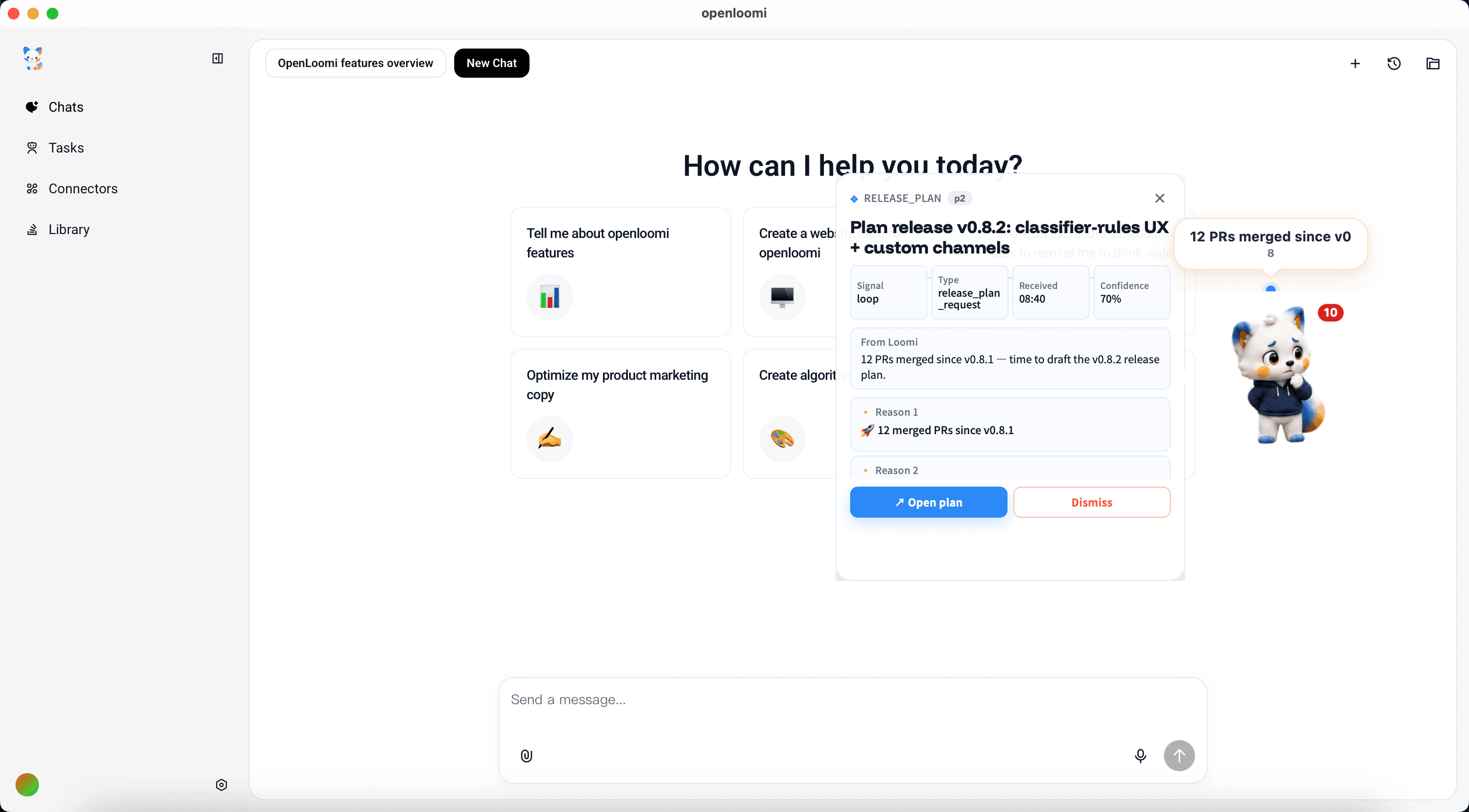Click the Tasks robot icon
Image resolution: width=1469 pixels, height=812 pixels.
pyautogui.click(x=32, y=148)
